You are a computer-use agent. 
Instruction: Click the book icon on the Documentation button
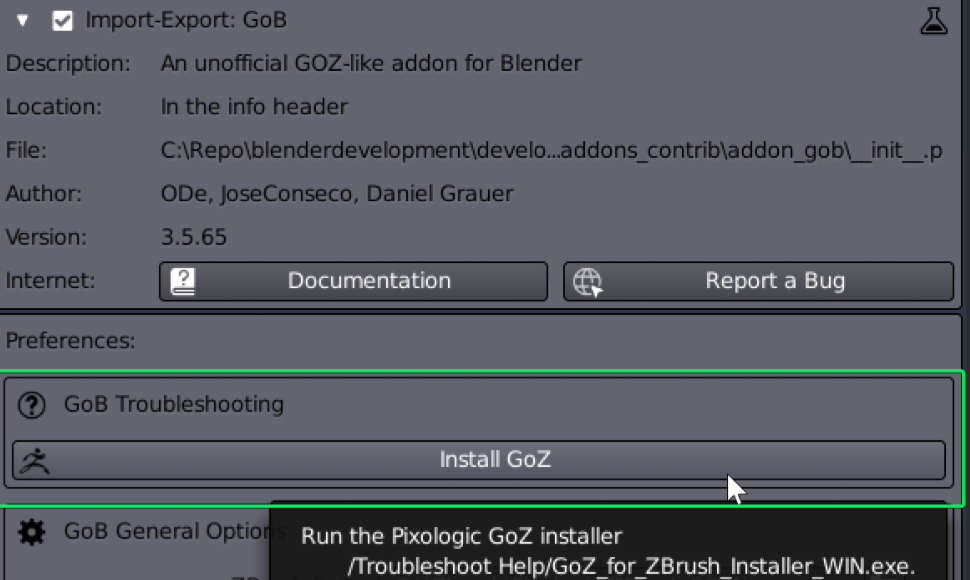[180, 280]
